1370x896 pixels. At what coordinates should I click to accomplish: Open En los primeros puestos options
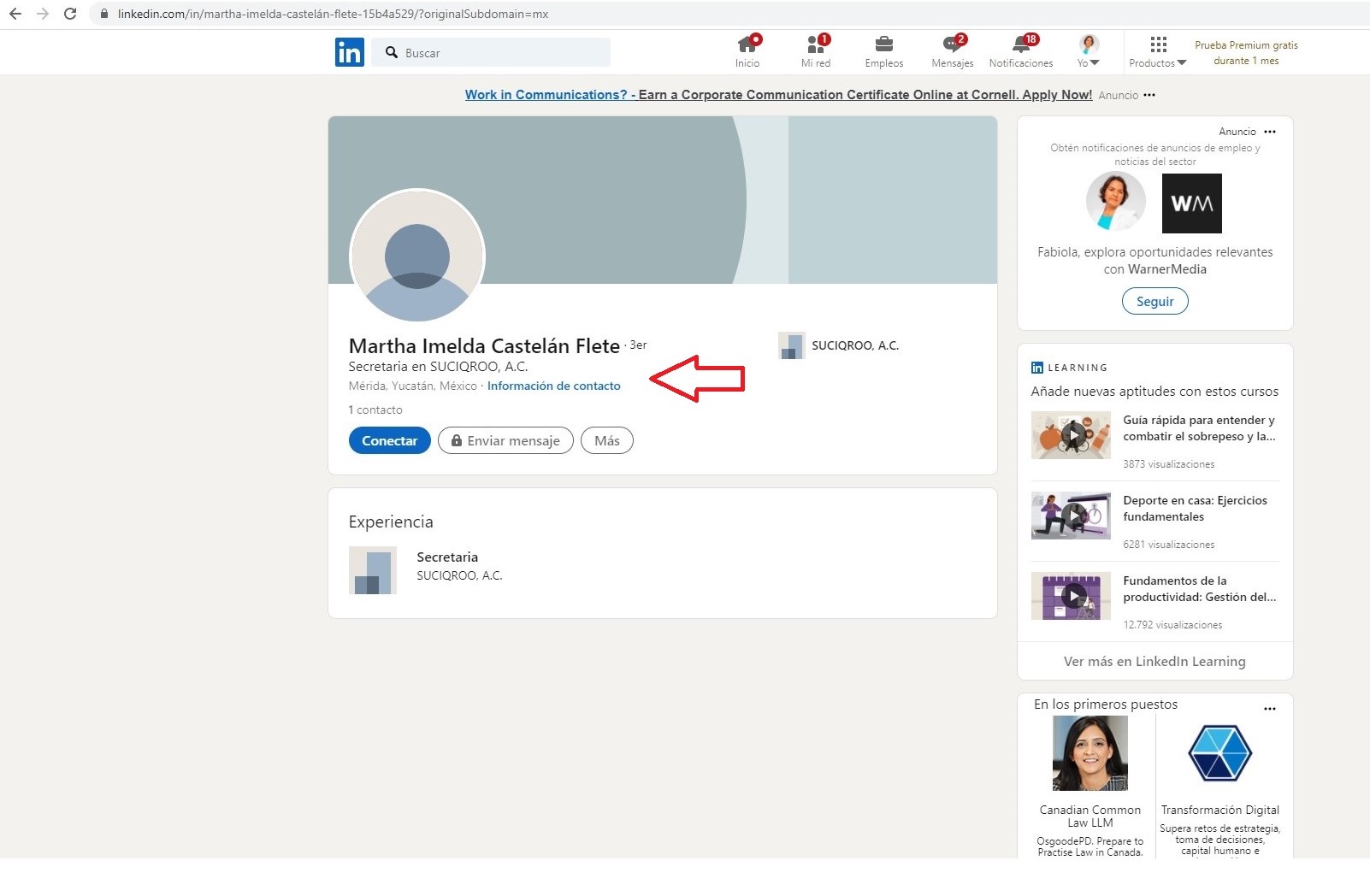click(1270, 709)
